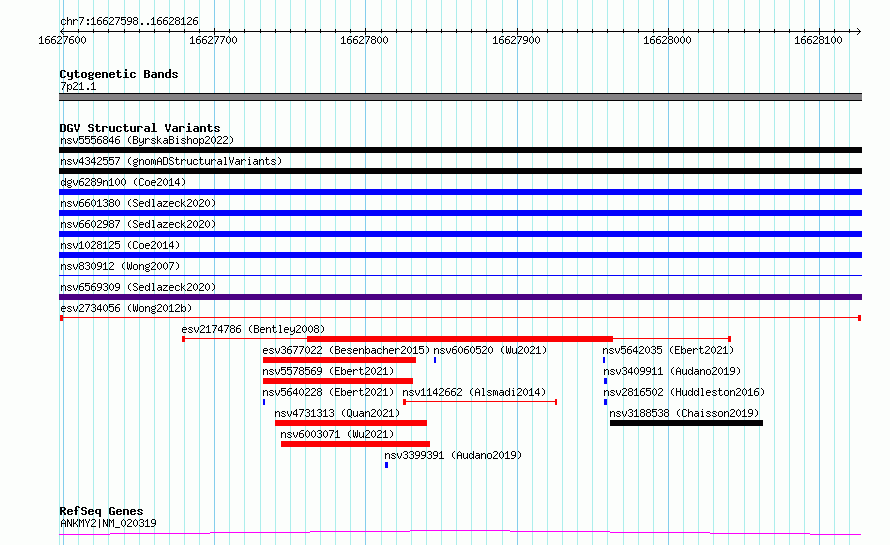Click the black bar under nsv3188538

[686, 423]
